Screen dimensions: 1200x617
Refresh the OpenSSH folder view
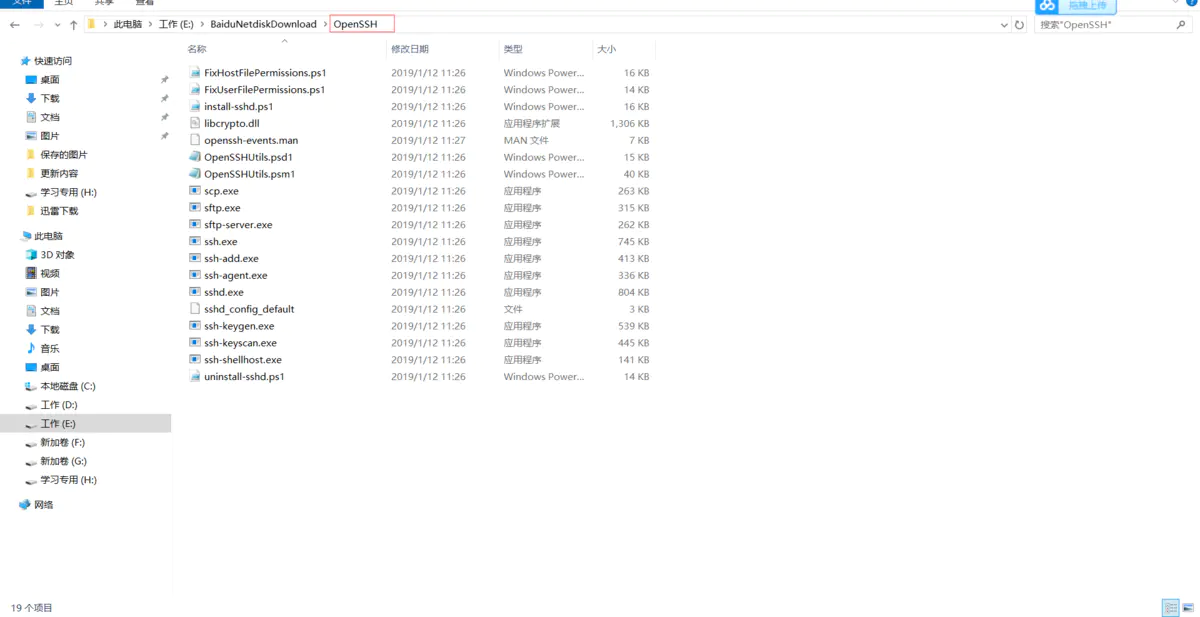tap(1019, 24)
